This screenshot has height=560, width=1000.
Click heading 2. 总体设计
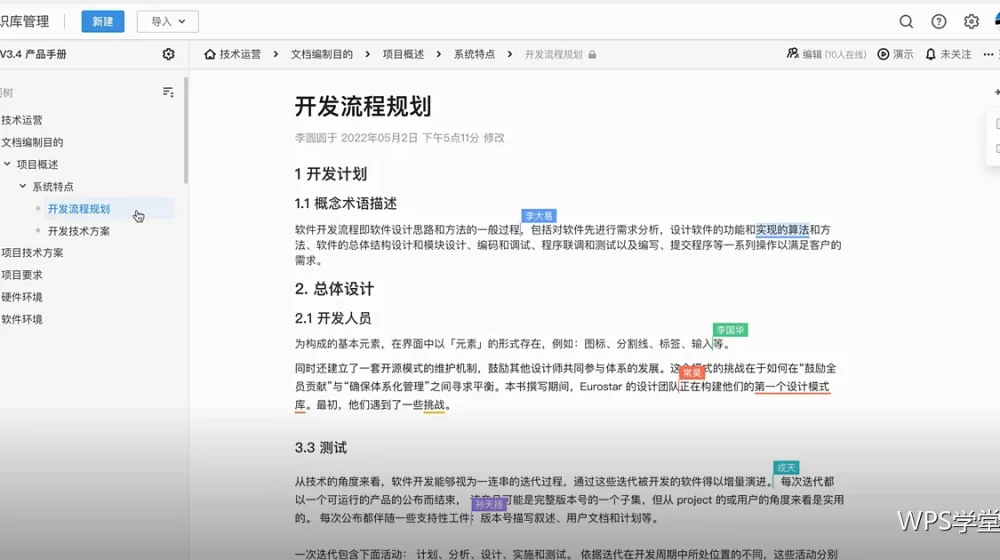(x=334, y=289)
